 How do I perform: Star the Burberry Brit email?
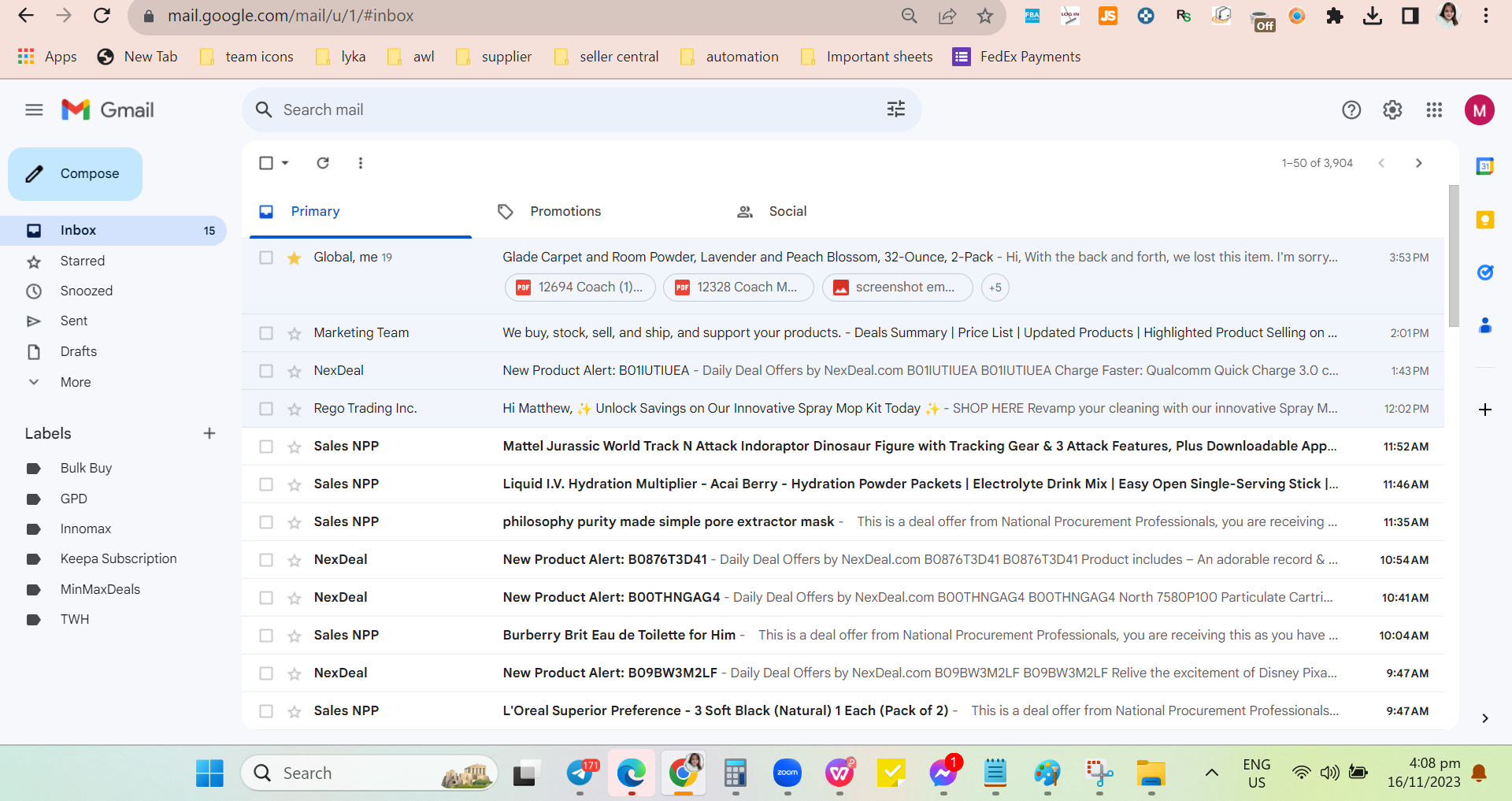click(x=295, y=636)
